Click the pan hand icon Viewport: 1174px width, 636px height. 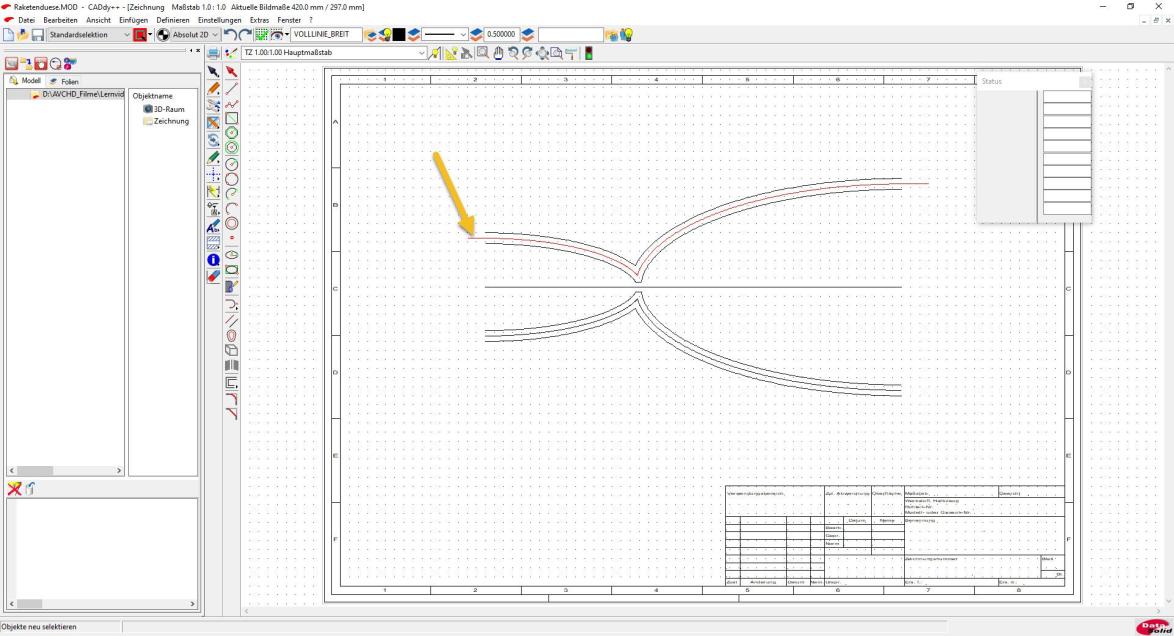click(500, 53)
